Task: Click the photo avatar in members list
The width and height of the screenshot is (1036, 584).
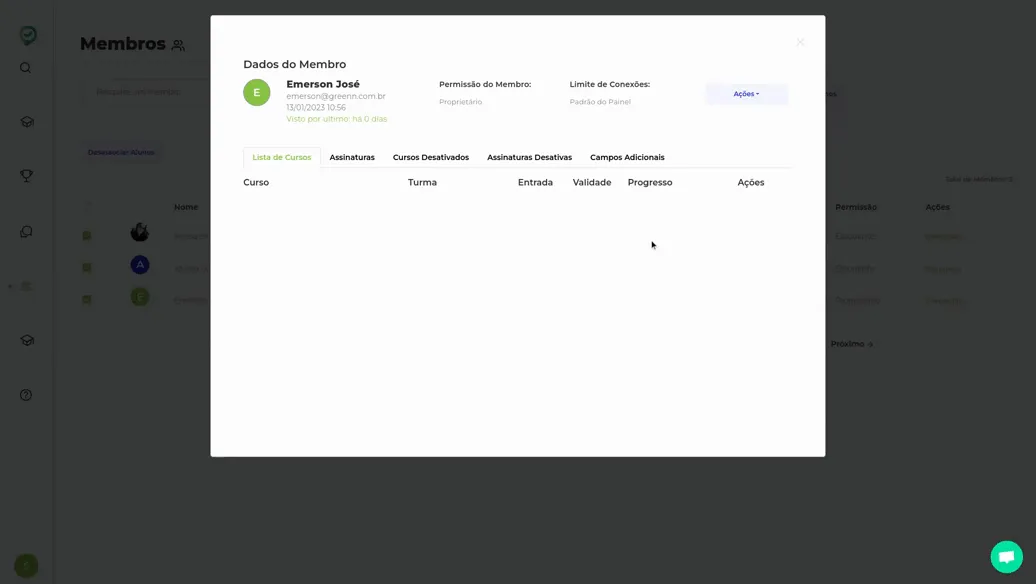Action: coord(139,232)
